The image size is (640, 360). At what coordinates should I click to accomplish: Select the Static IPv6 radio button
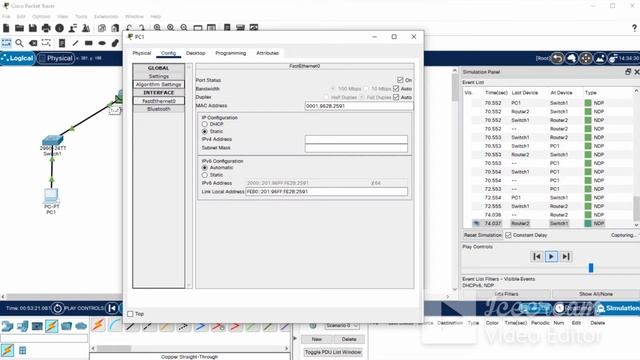point(204,175)
